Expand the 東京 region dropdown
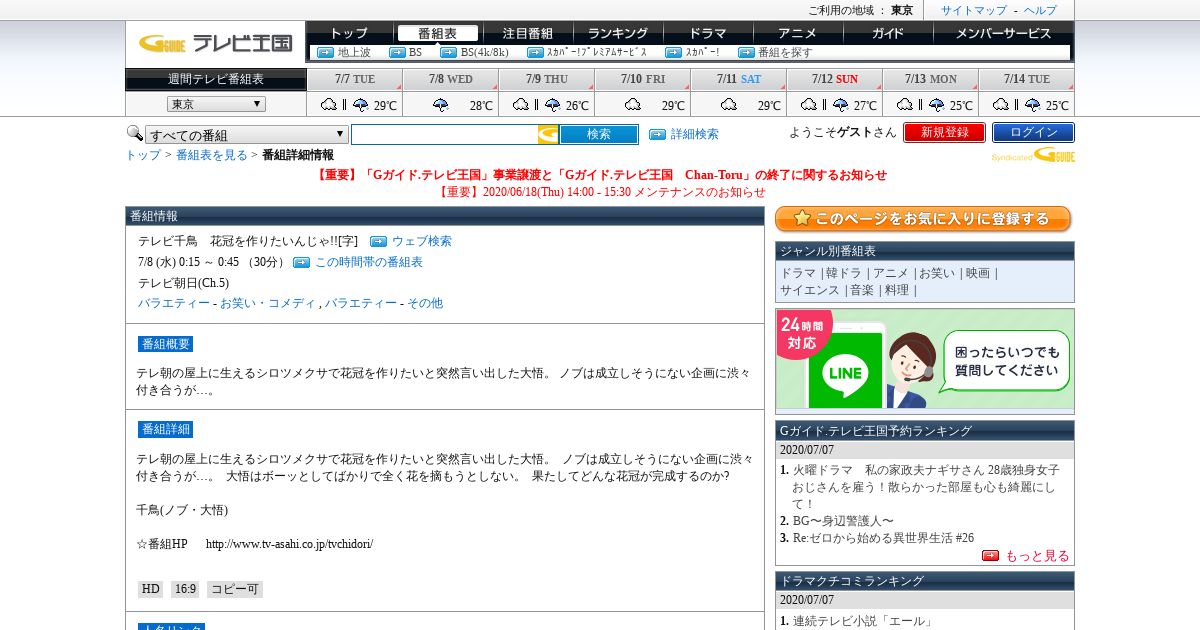 pyautogui.click(x=216, y=104)
